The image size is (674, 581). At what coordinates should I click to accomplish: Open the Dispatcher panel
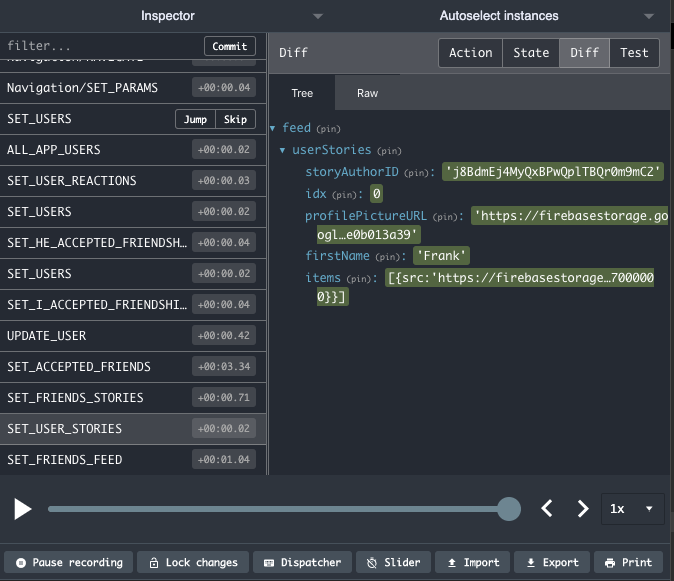pos(303,562)
